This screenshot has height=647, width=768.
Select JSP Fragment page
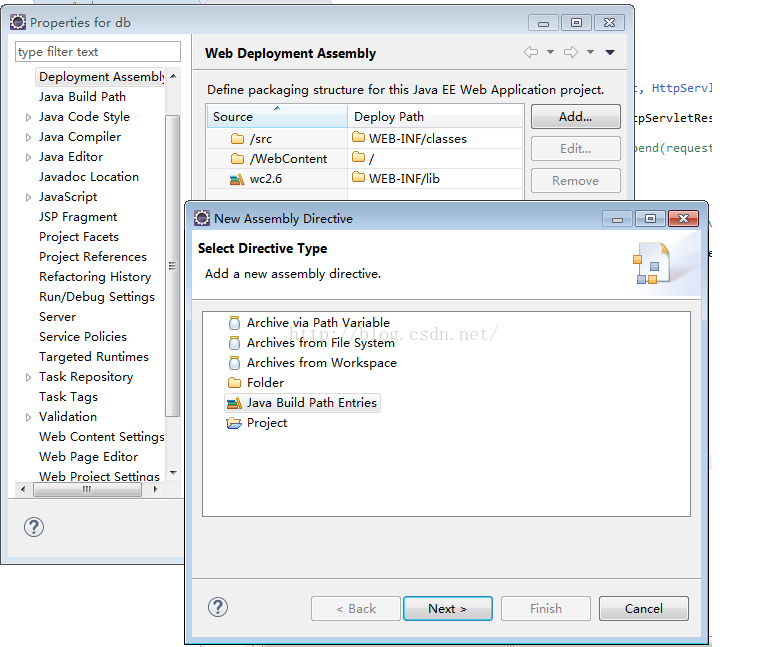click(78, 217)
